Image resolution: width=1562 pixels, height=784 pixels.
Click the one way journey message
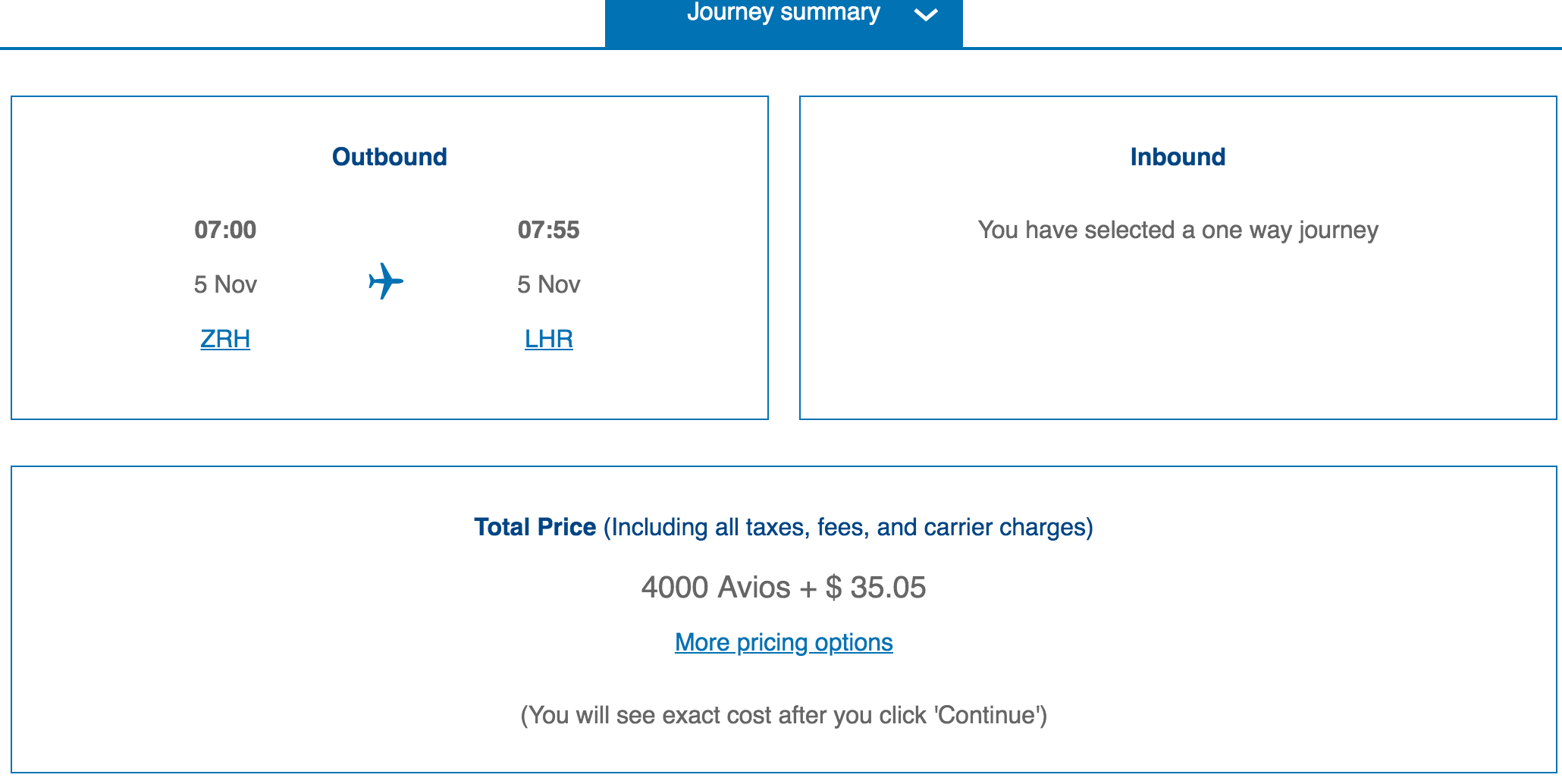(x=1178, y=230)
